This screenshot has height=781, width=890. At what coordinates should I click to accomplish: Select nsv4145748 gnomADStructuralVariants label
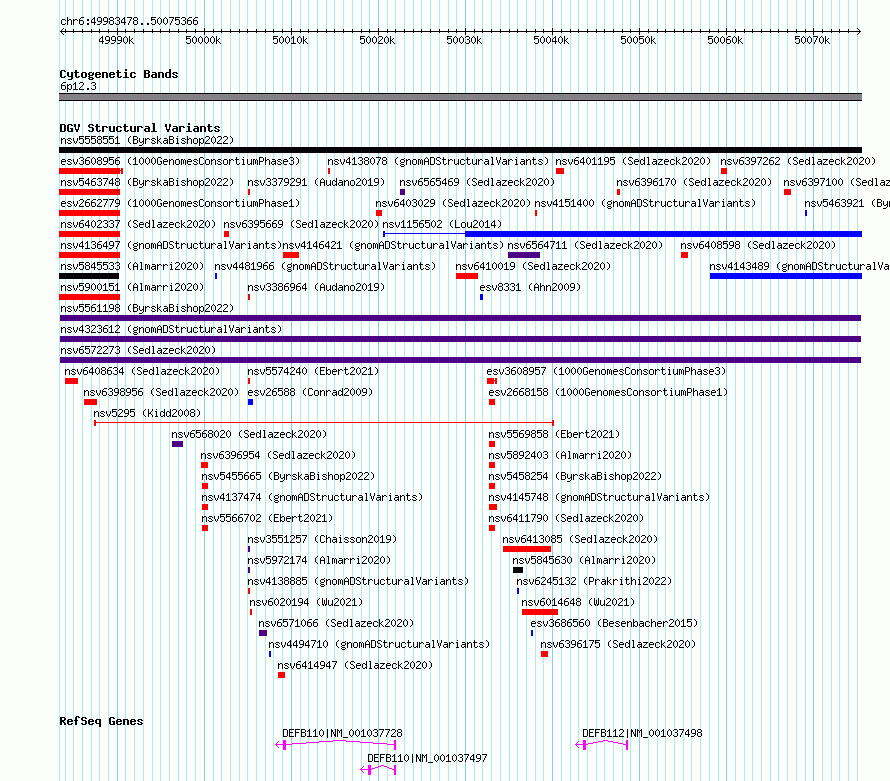pos(599,497)
